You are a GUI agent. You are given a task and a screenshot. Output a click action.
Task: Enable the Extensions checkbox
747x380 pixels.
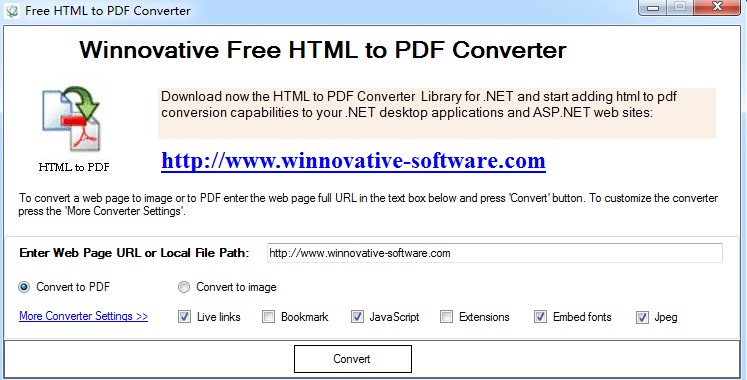pyautogui.click(x=446, y=317)
